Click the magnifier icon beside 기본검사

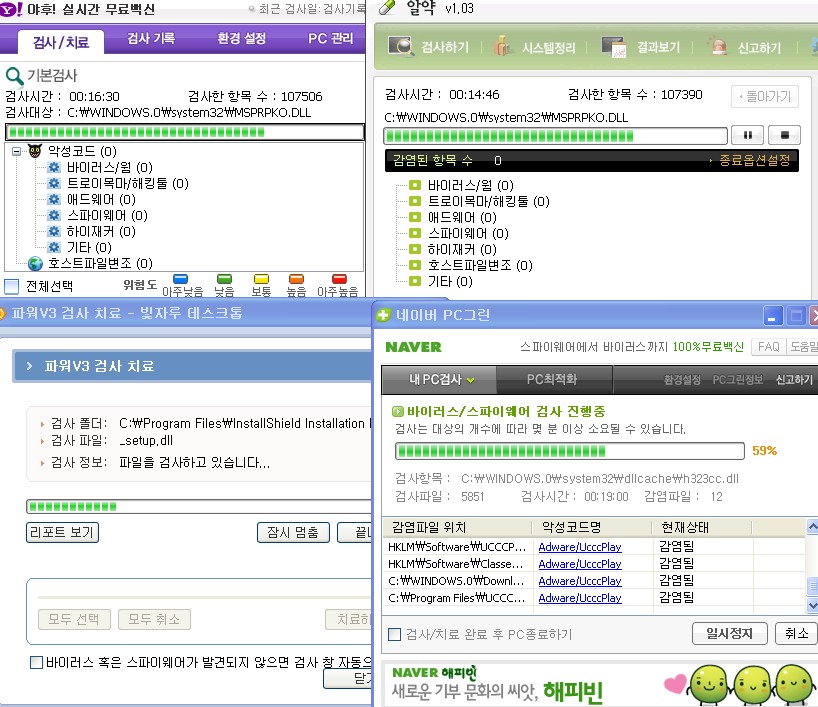(x=14, y=76)
